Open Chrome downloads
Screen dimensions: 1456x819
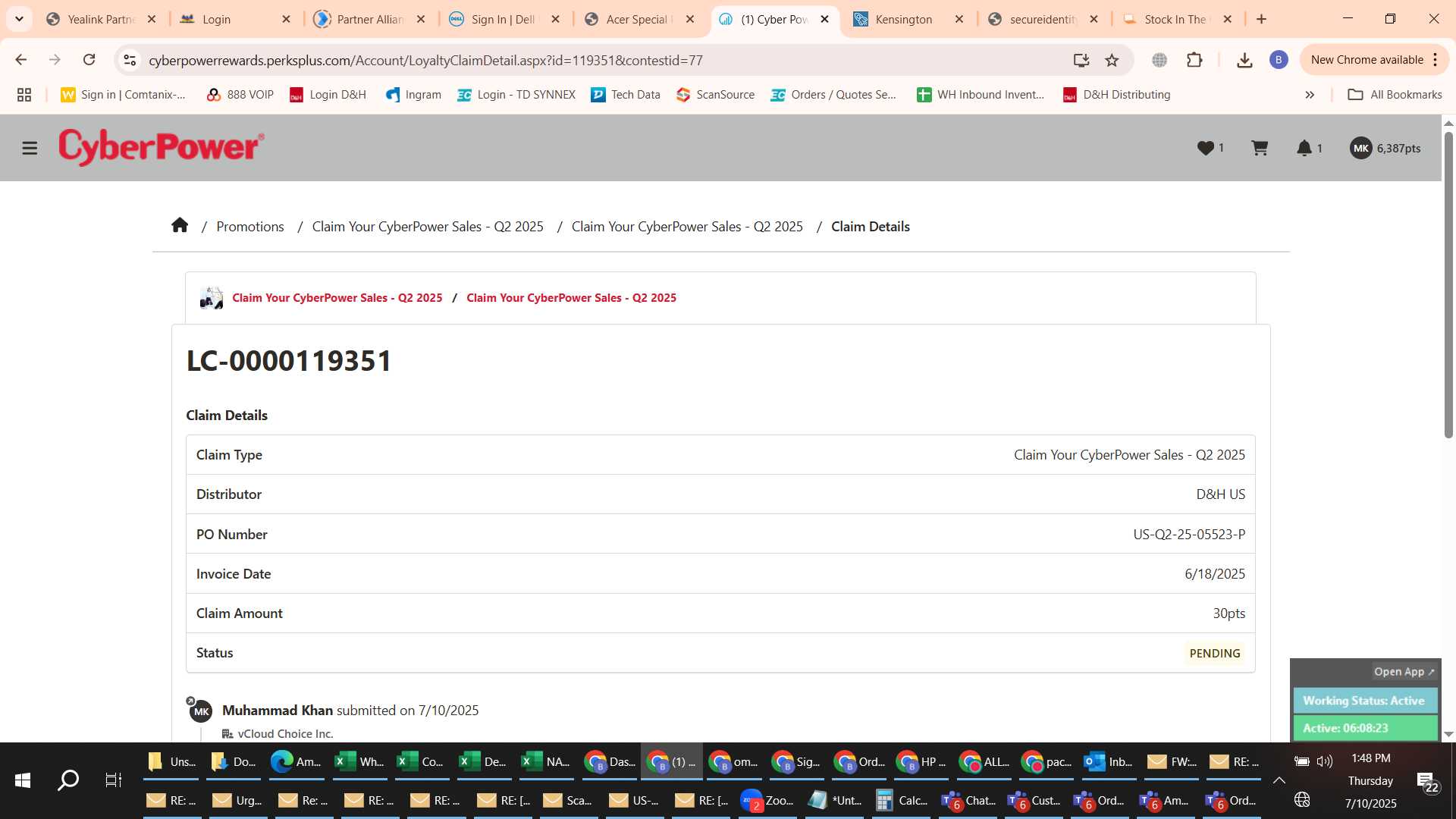(x=1244, y=60)
